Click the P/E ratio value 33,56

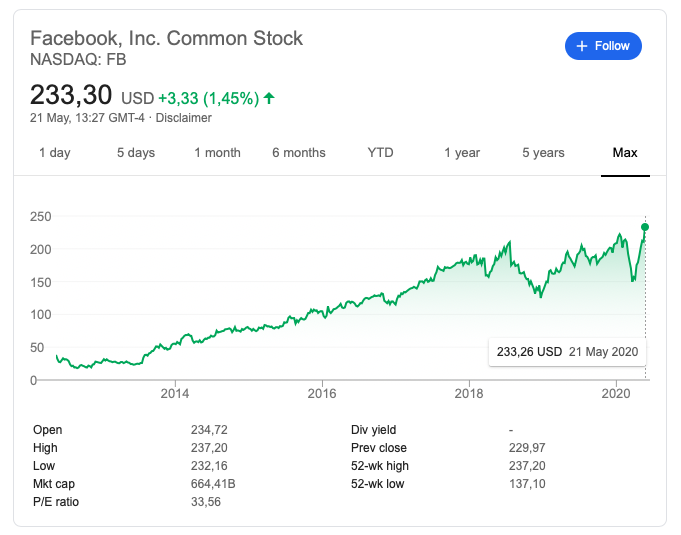pos(205,502)
